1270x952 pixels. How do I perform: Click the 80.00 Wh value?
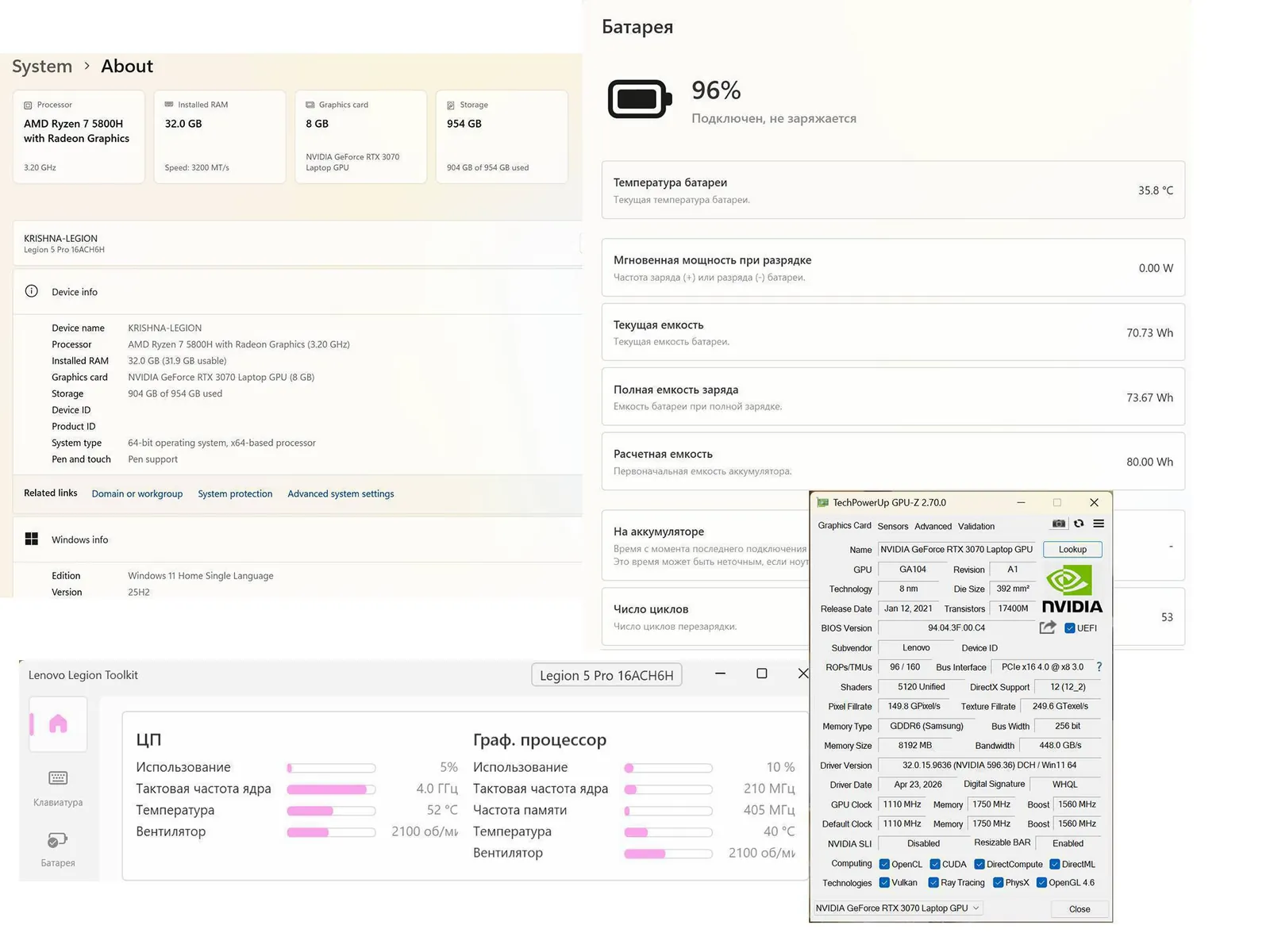tap(1149, 462)
